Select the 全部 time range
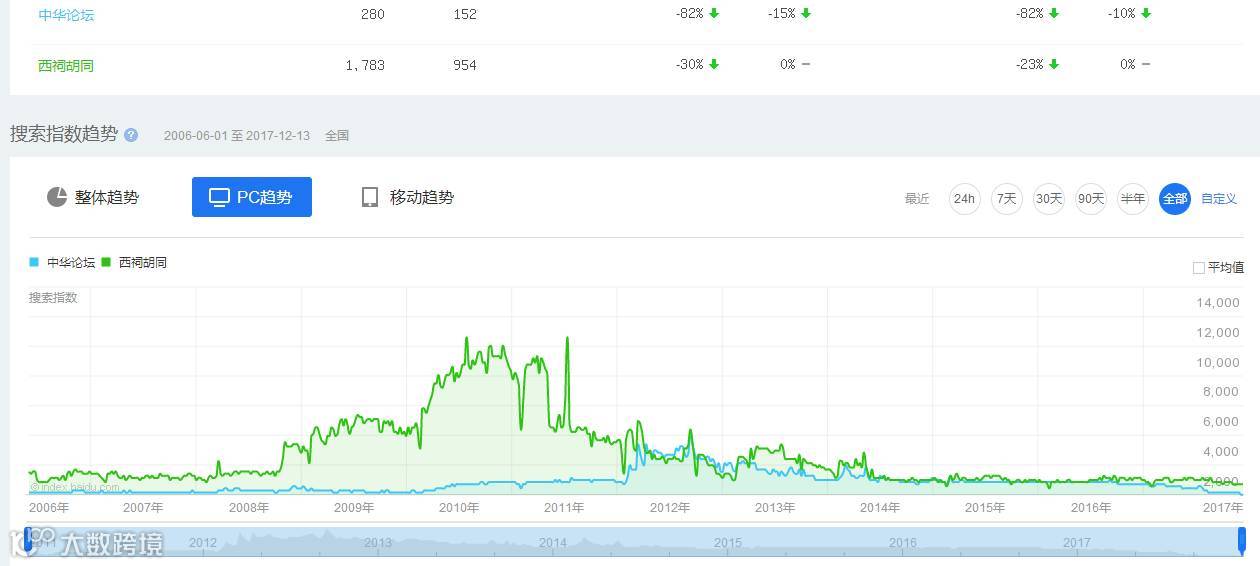The height and width of the screenshot is (566, 1260). 1175,199
